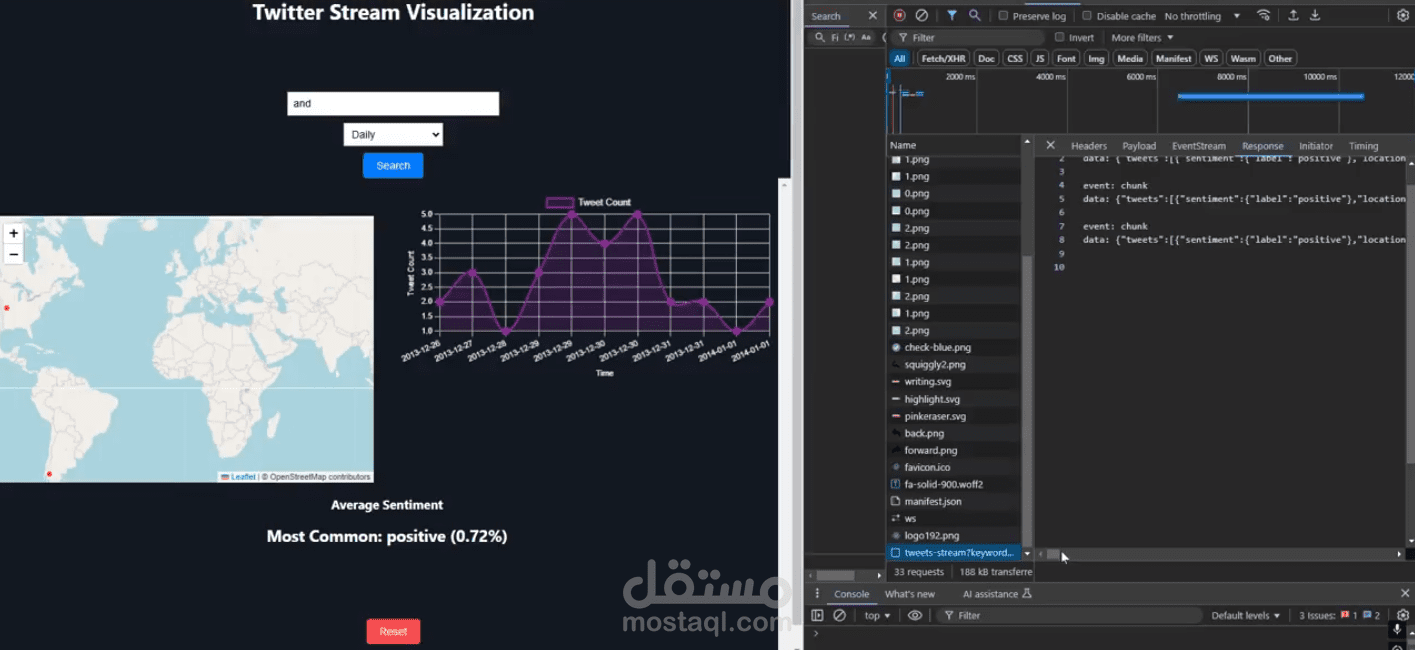Click the microphone icon at bottom right
Screen dimensions: 1415x650
coord(1397,630)
